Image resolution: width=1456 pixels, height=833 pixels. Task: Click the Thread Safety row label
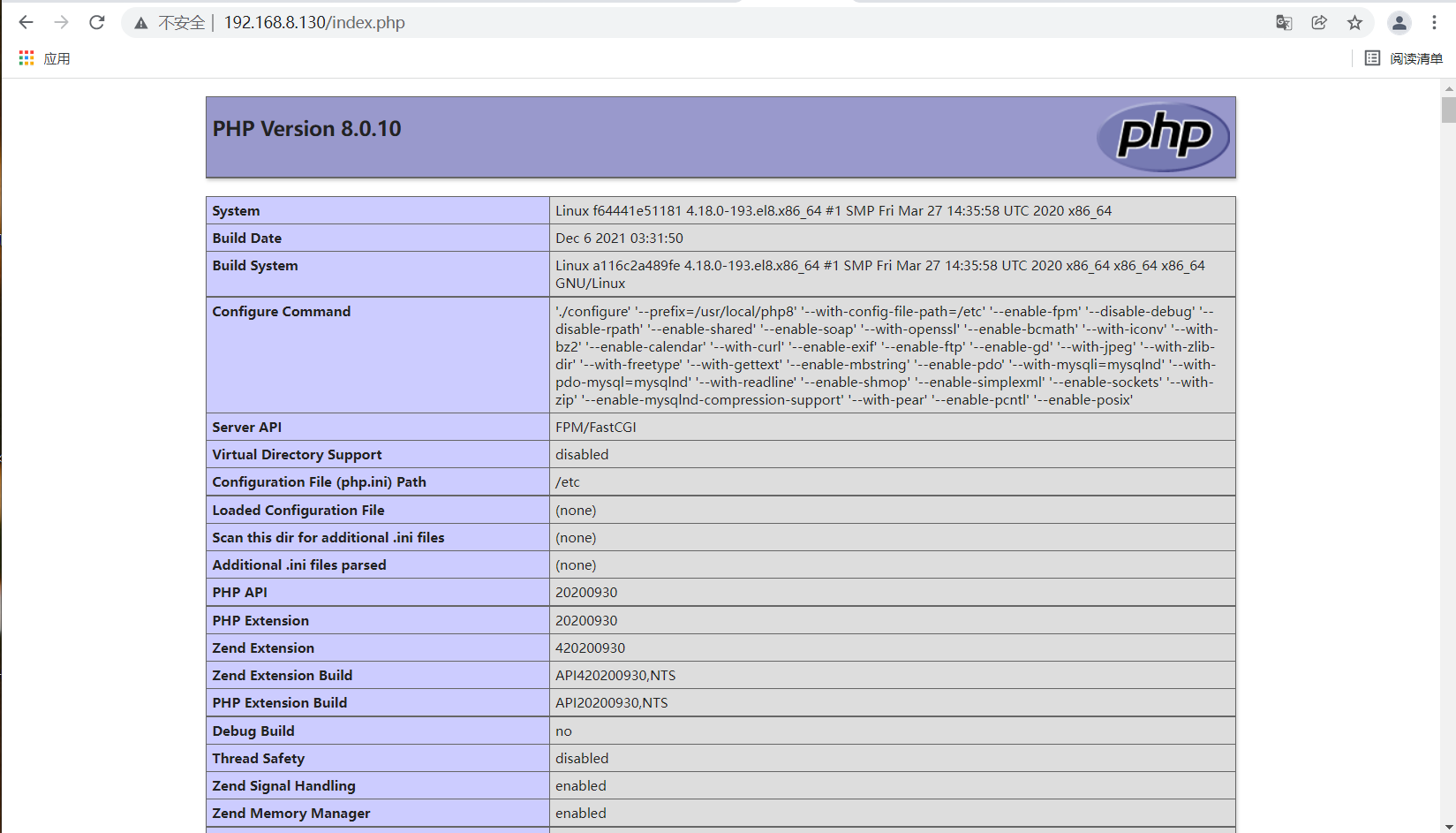tap(258, 759)
